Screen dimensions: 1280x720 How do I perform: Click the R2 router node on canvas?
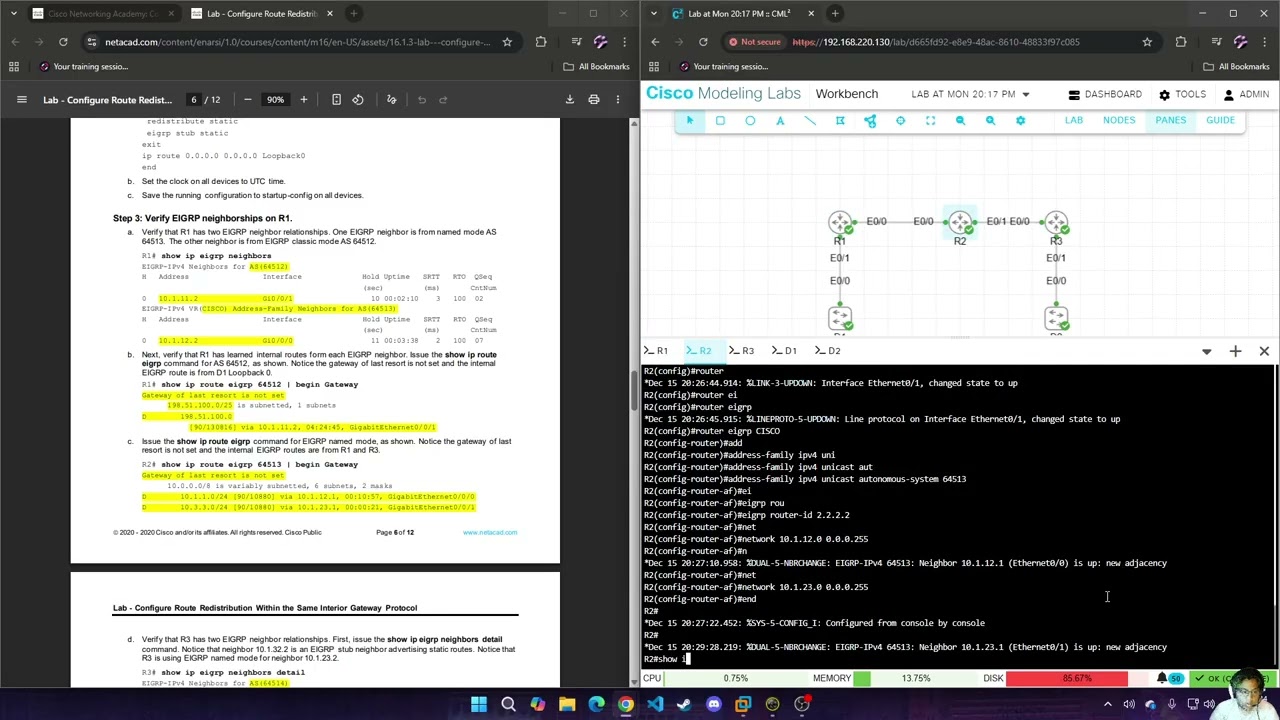[x=960, y=222]
